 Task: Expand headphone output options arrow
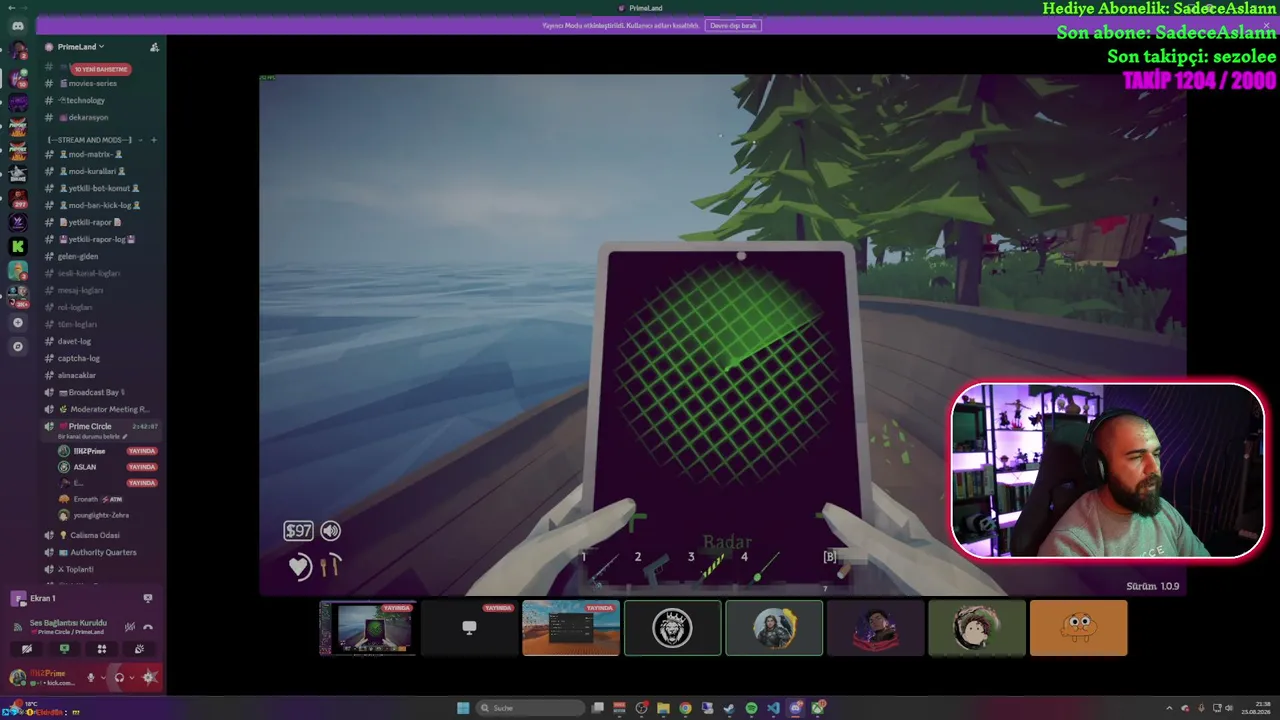(131, 677)
